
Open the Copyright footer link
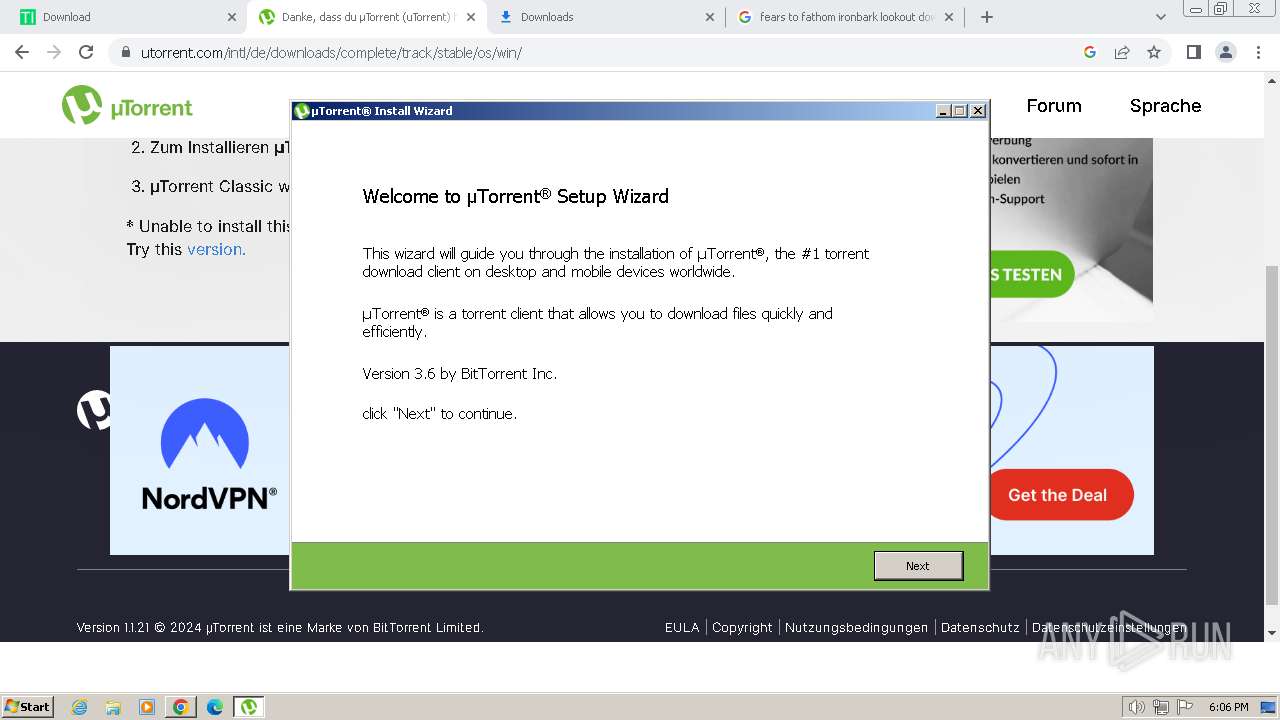tap(742, 628)
